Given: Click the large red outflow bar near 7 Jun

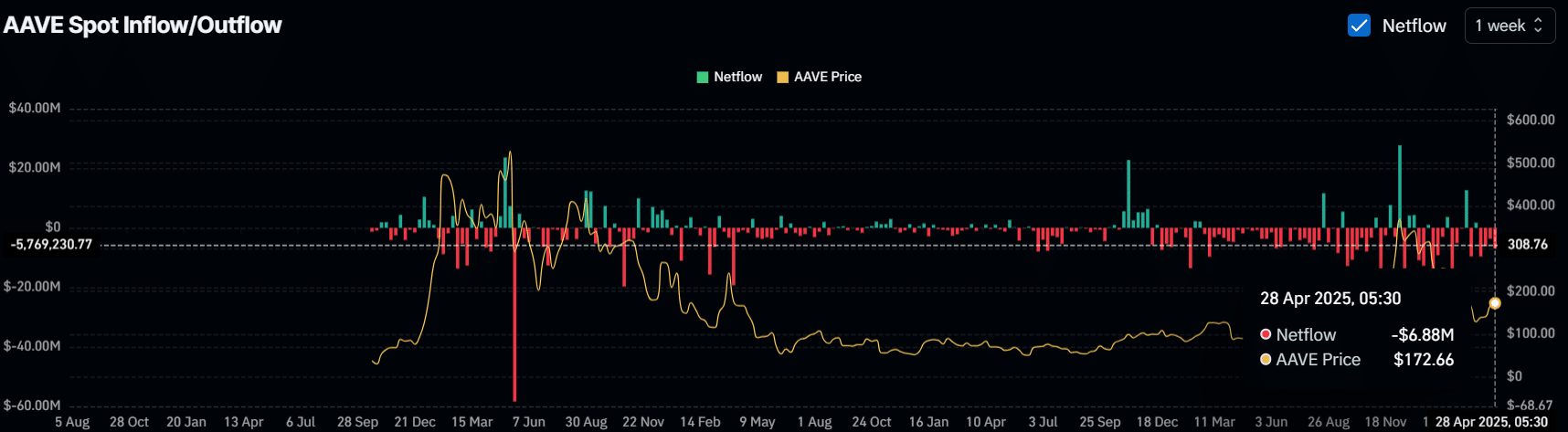Looking at the screenshot, I should coord(514,314).
